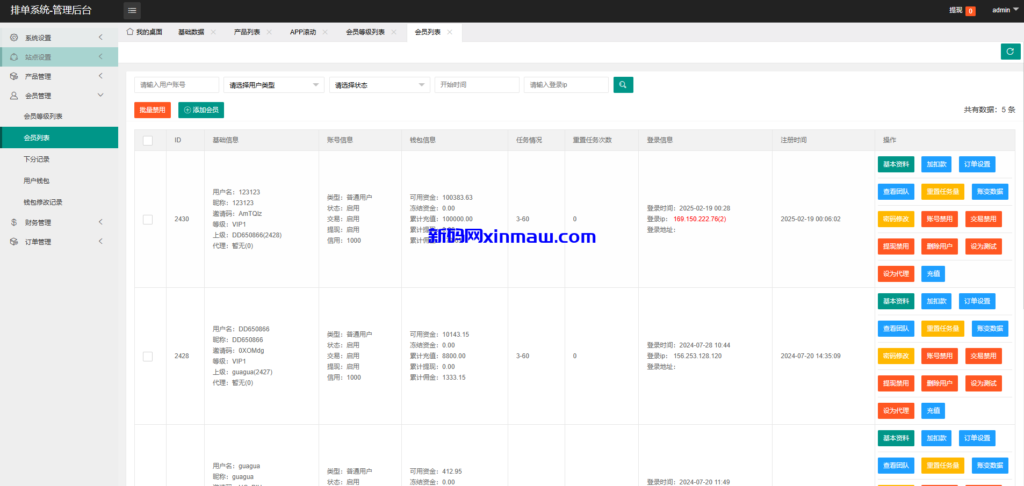Click the 产品管理 cube icon in sidebar

(x=14, y=76)
